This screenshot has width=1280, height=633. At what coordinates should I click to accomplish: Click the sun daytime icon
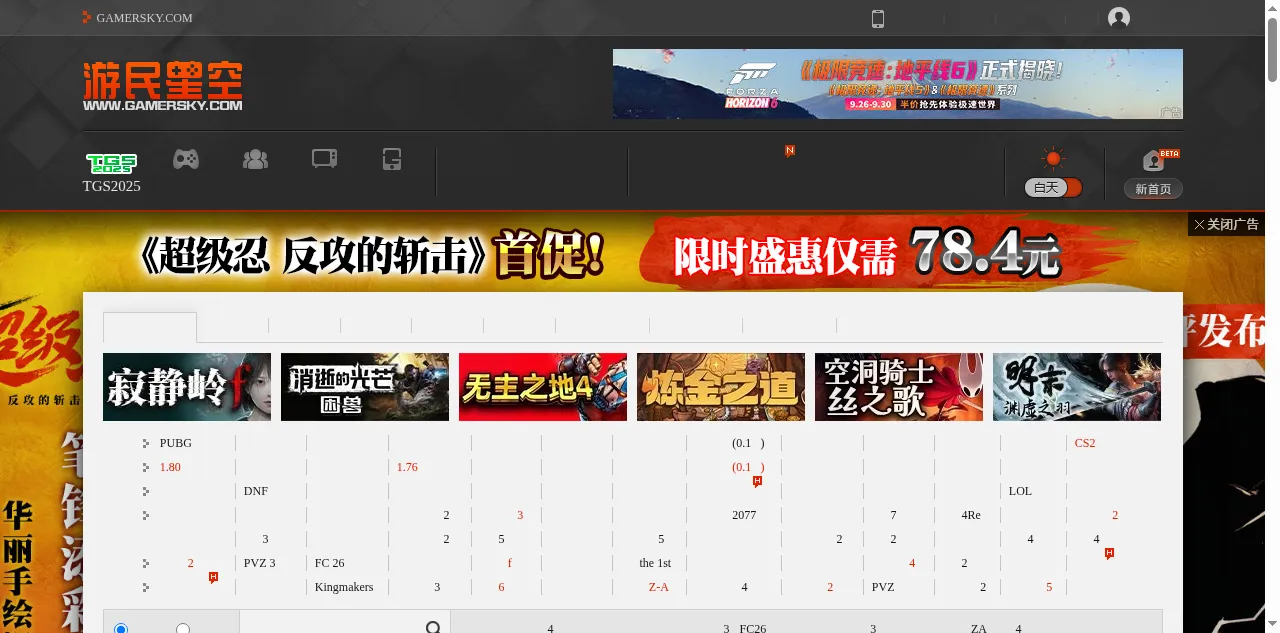pos(1053,159)
